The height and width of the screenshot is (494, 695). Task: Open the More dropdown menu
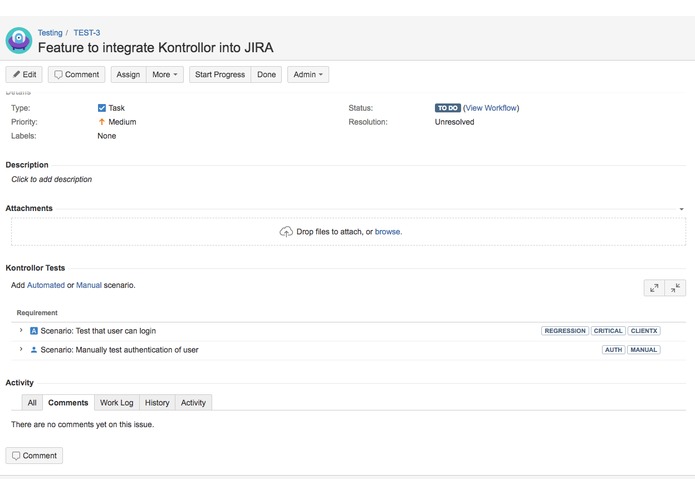165,74
